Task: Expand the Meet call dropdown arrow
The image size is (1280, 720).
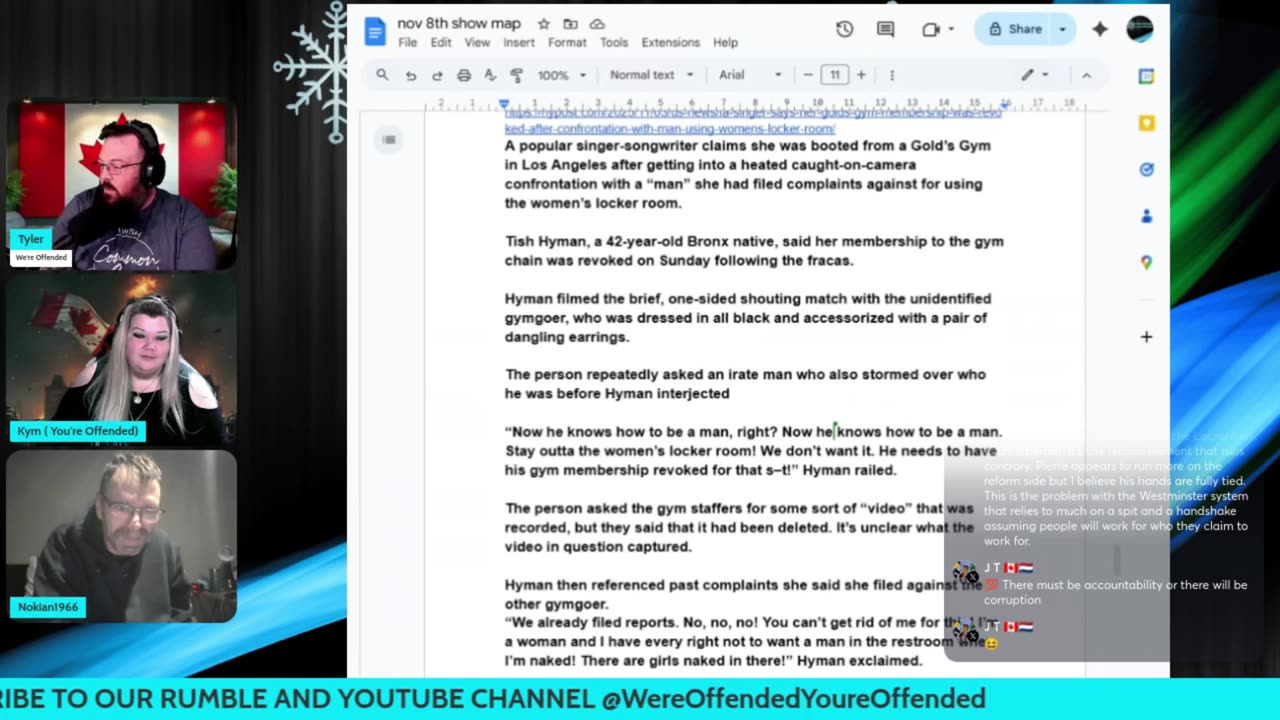Action: coord(951,29)
